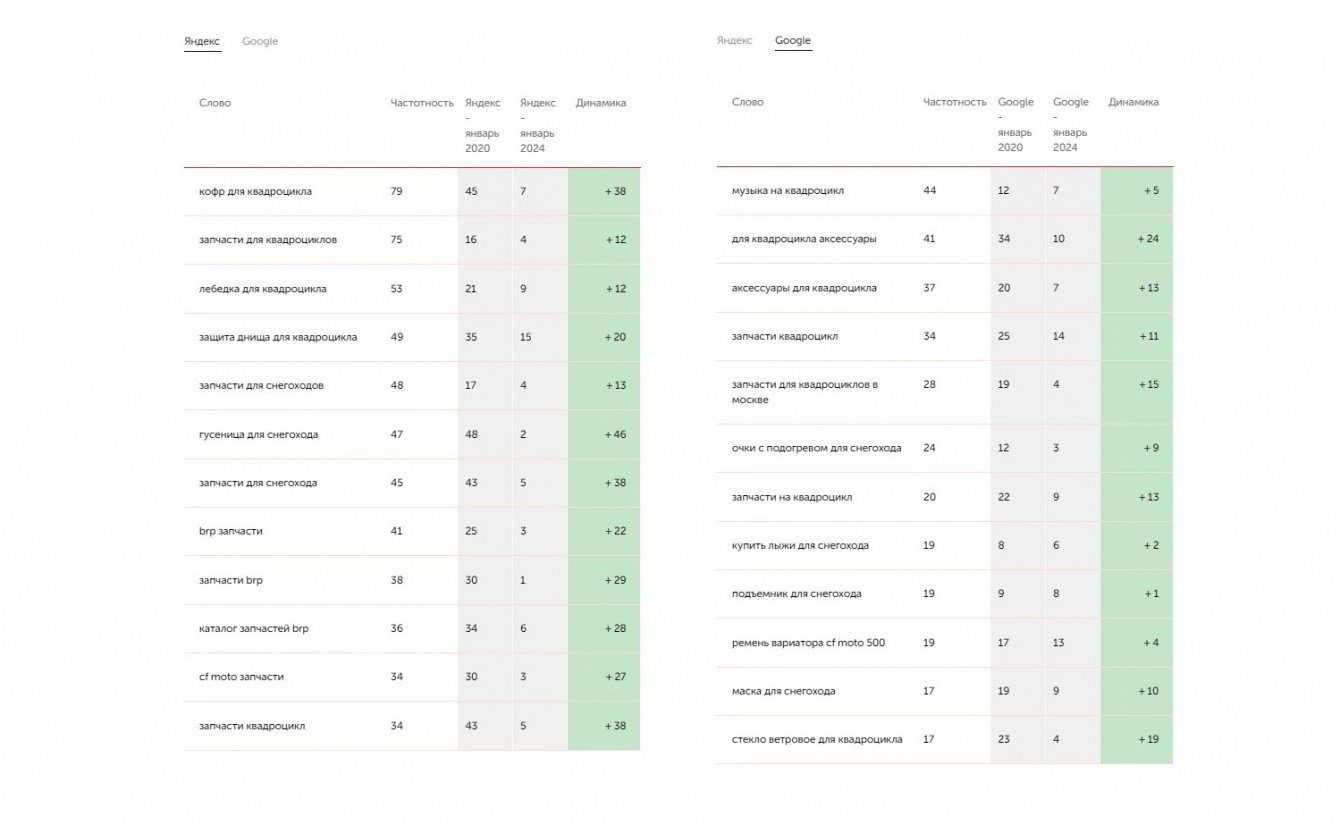The width and height of the screenshot is (1340, 825).
Task: Select the 'музыка на квадроцикл' keyword
Action: (787, 190)
